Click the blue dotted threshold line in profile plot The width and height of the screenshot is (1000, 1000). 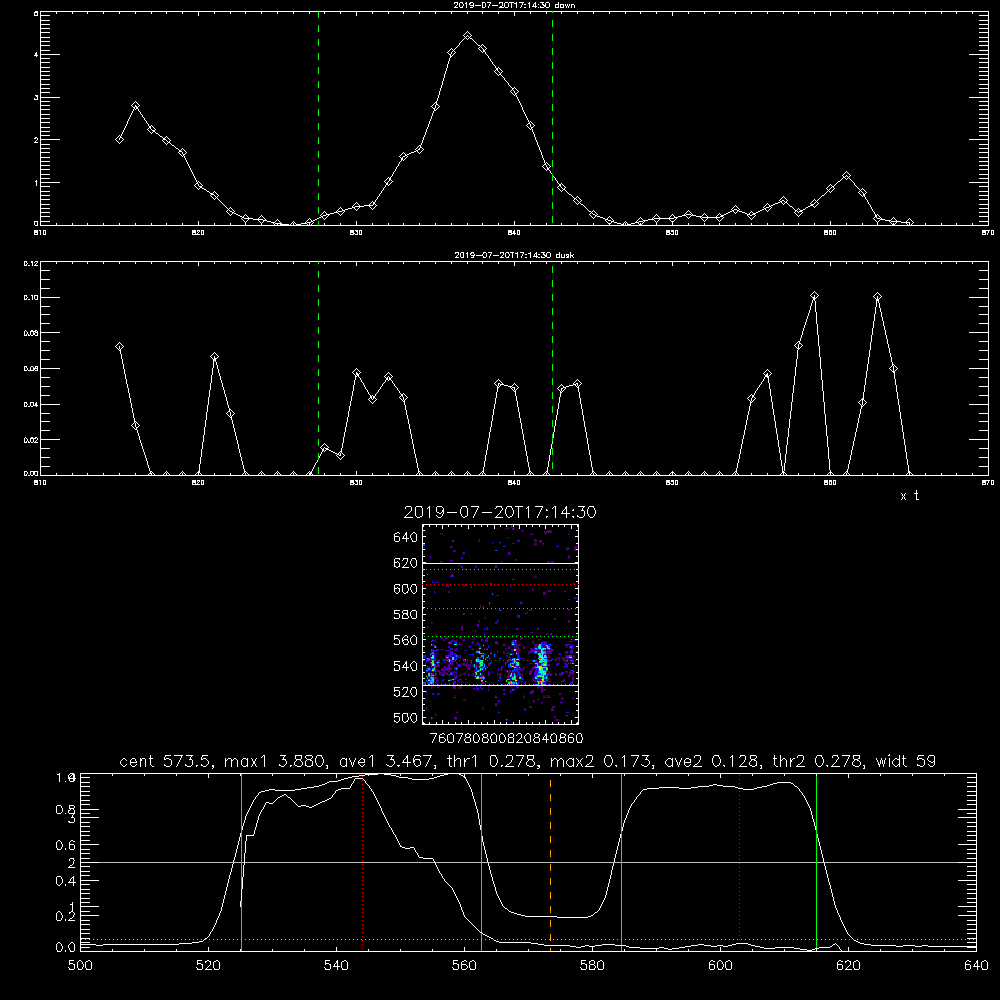(x=527, y=939)
